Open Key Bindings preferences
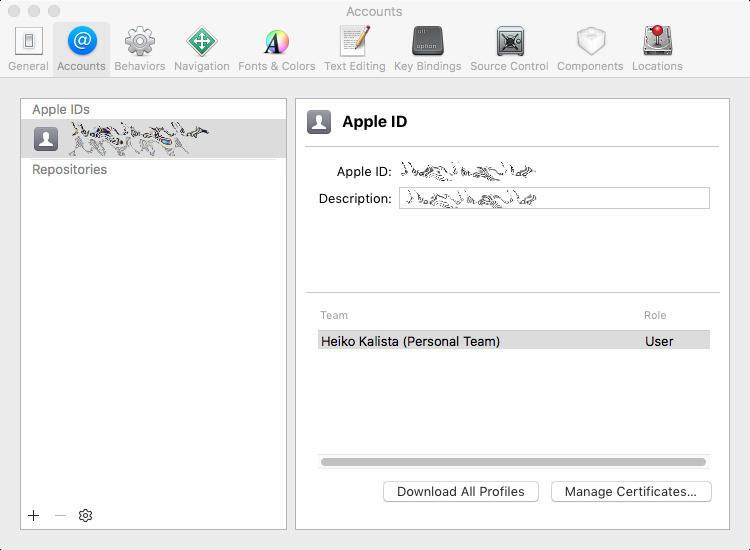750x550 pixels. pos(427,49)
